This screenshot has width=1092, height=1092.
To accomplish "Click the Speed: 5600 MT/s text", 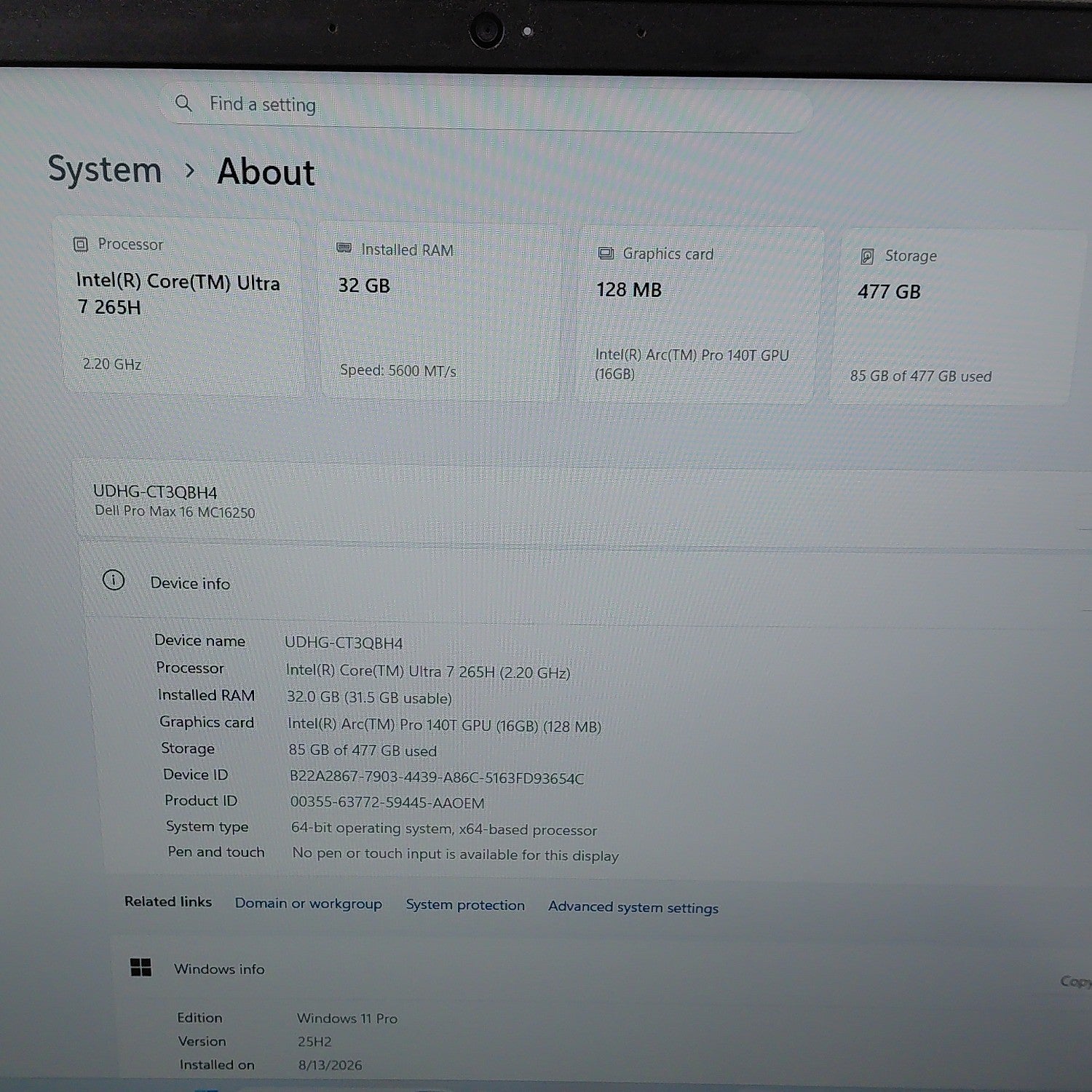I will pos(398,371).
